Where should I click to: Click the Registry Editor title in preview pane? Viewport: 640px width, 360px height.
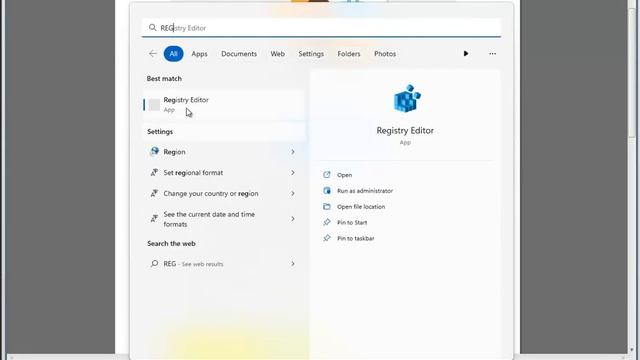405,131
